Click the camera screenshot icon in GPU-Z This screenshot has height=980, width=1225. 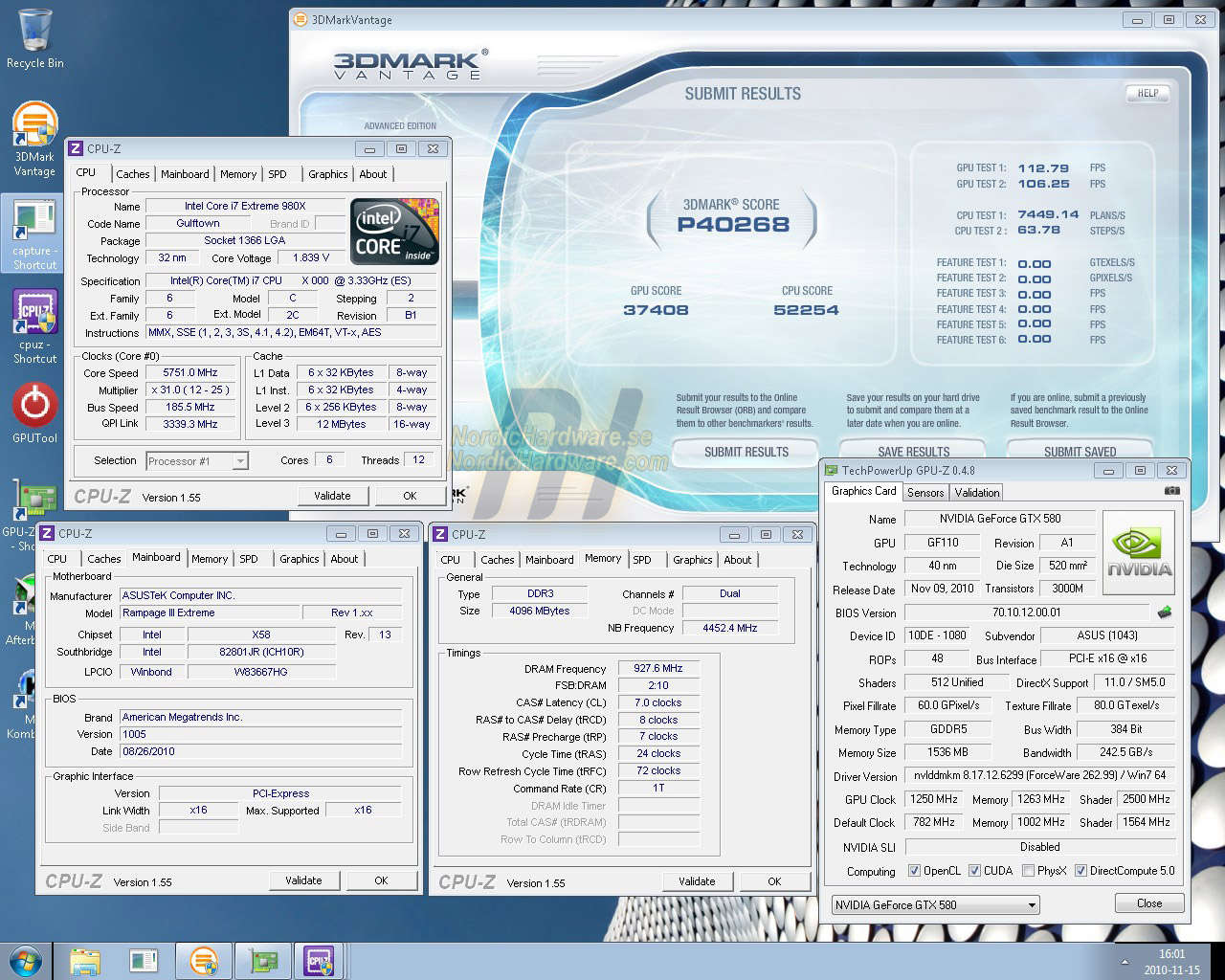[1171, 491]
